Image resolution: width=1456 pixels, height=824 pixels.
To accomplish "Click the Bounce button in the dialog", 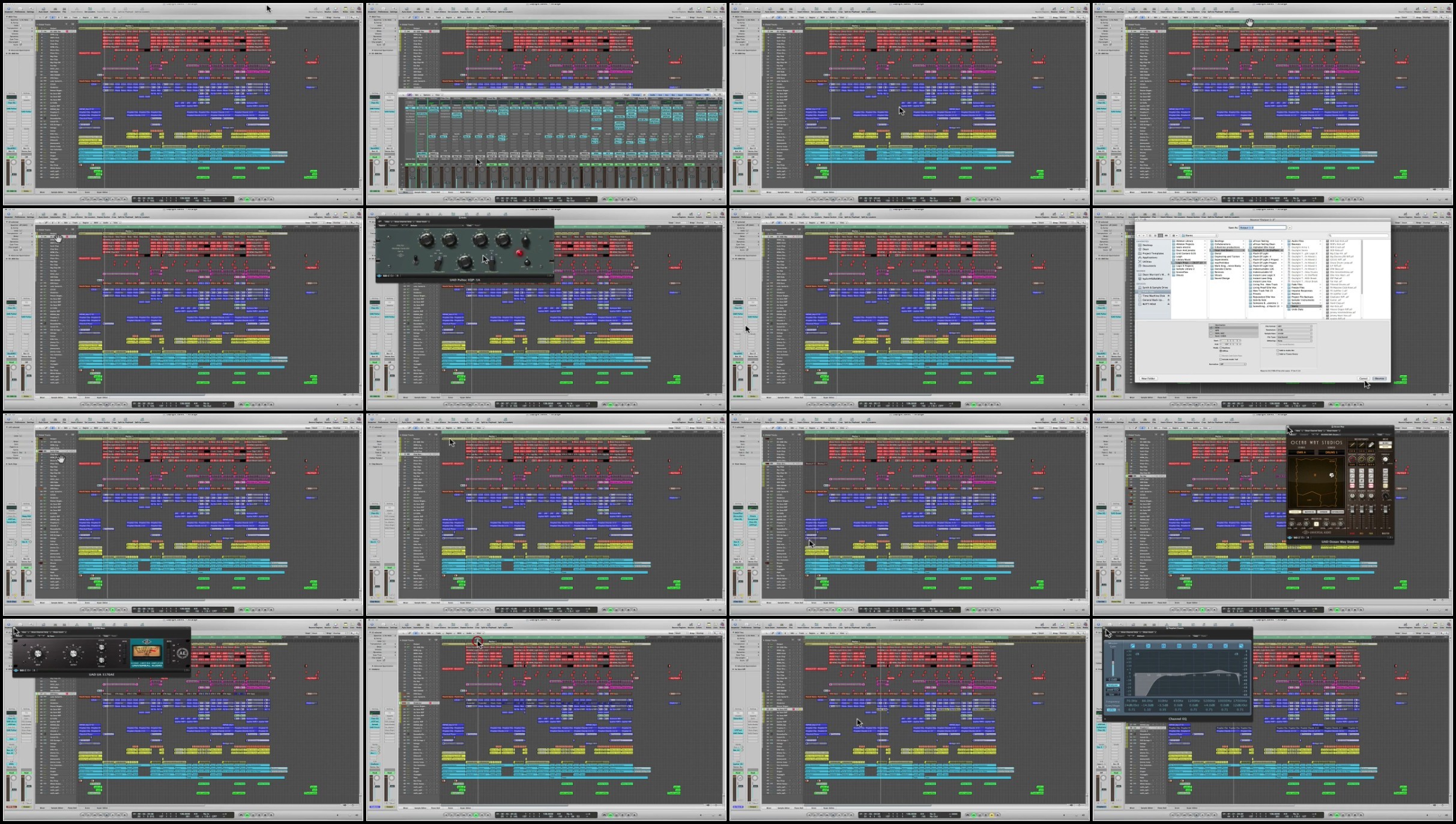I will [x=1379, y=379].
